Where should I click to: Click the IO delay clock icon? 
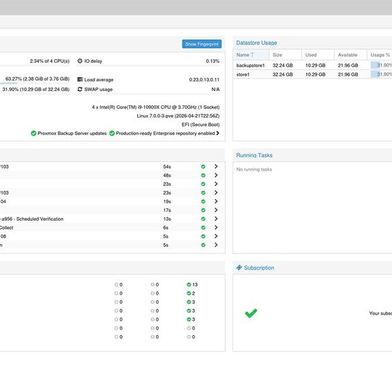coord(80,61)
